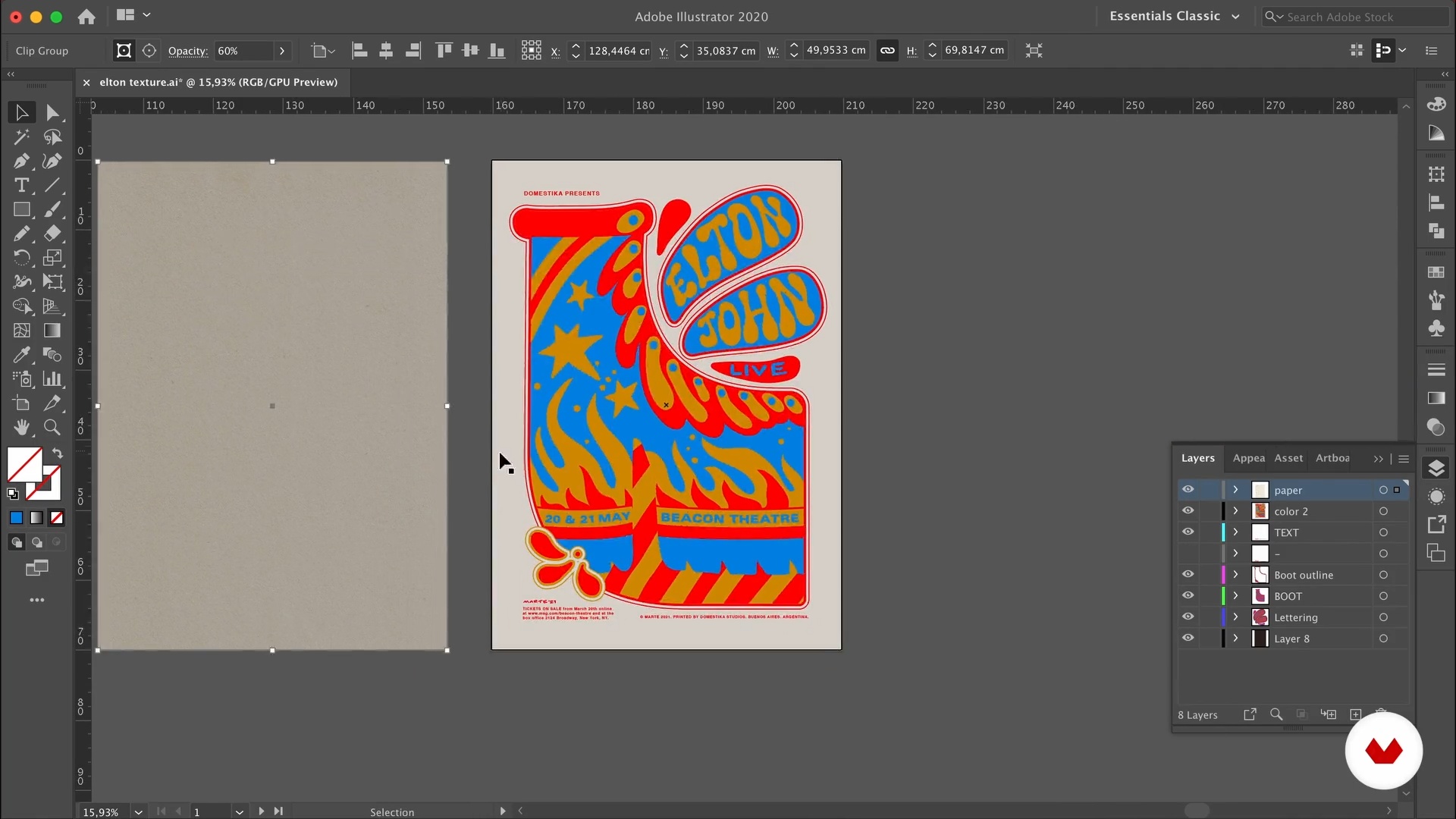Open artboard number dropdown
This screenshot has height=819, width=1456.
pos(239,811)
